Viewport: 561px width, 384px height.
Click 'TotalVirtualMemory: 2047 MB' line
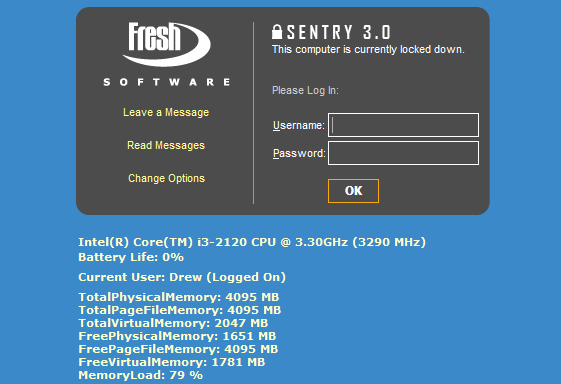[173, 323]
